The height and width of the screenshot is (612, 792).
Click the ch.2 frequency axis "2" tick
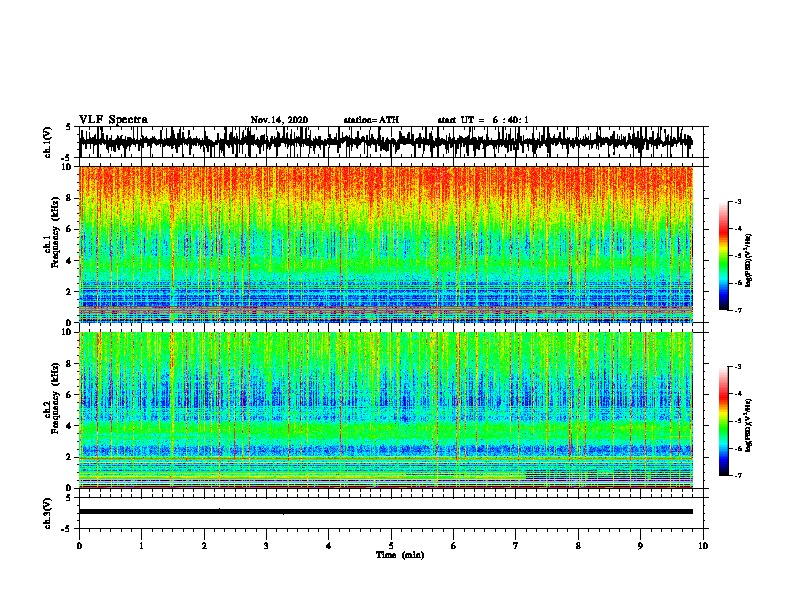point(69,457)
